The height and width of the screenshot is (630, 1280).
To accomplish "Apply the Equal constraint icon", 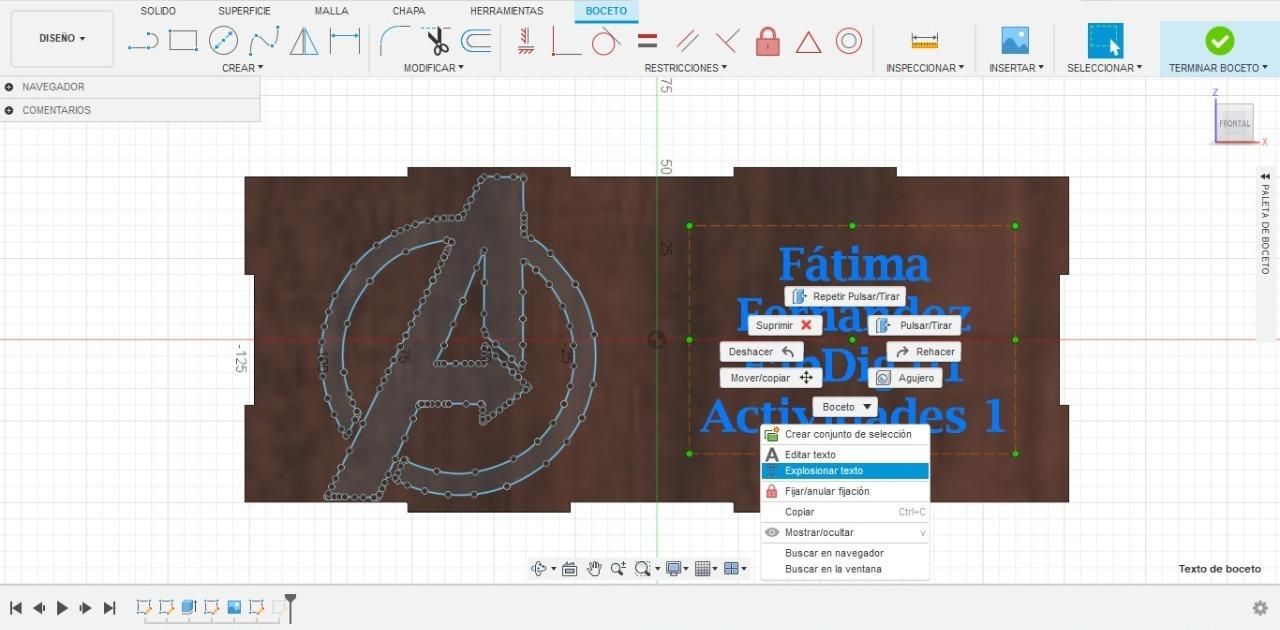I will click(647, 41).
